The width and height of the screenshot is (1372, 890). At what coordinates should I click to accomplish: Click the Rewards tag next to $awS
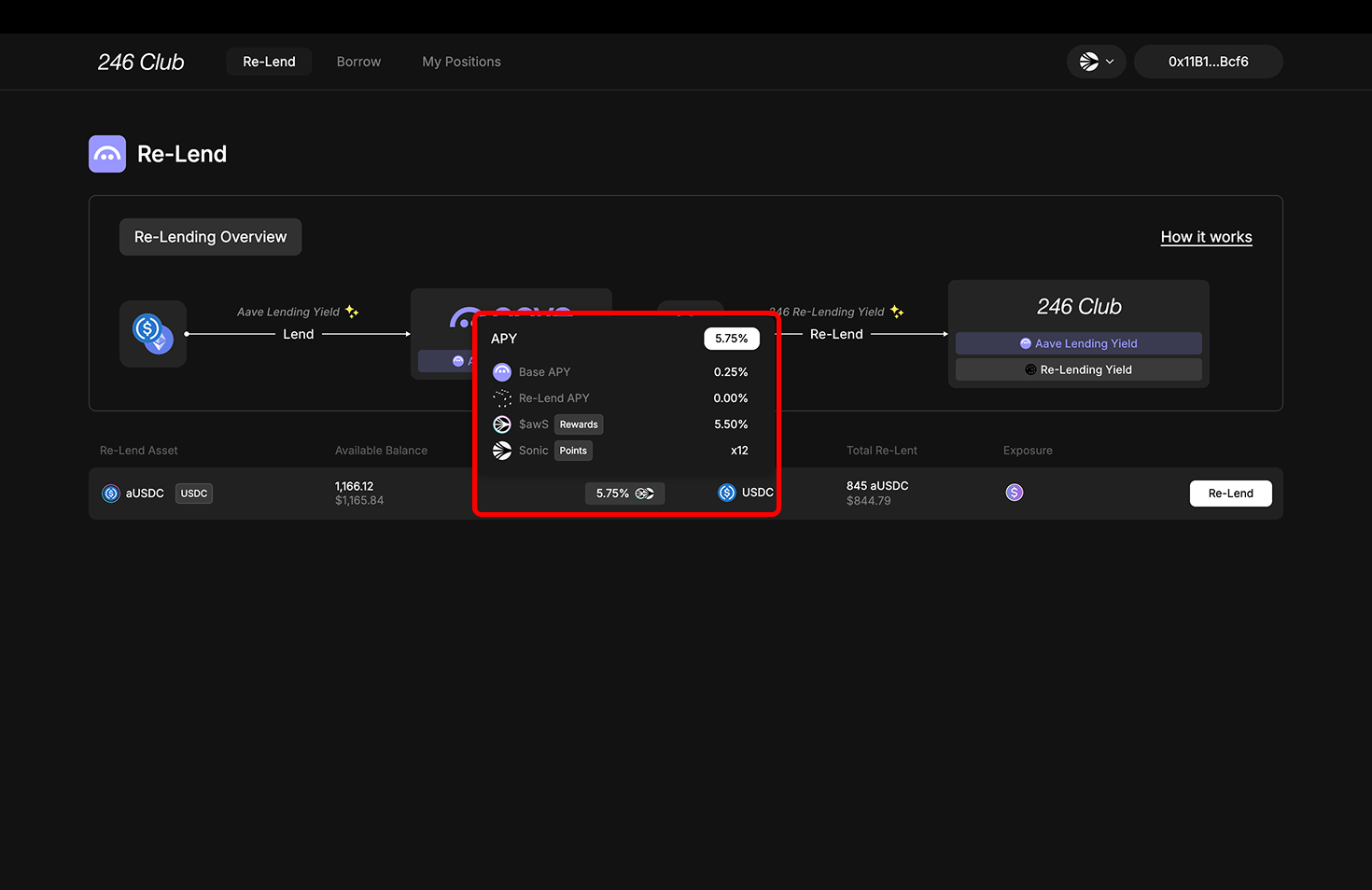coord(579,424)
